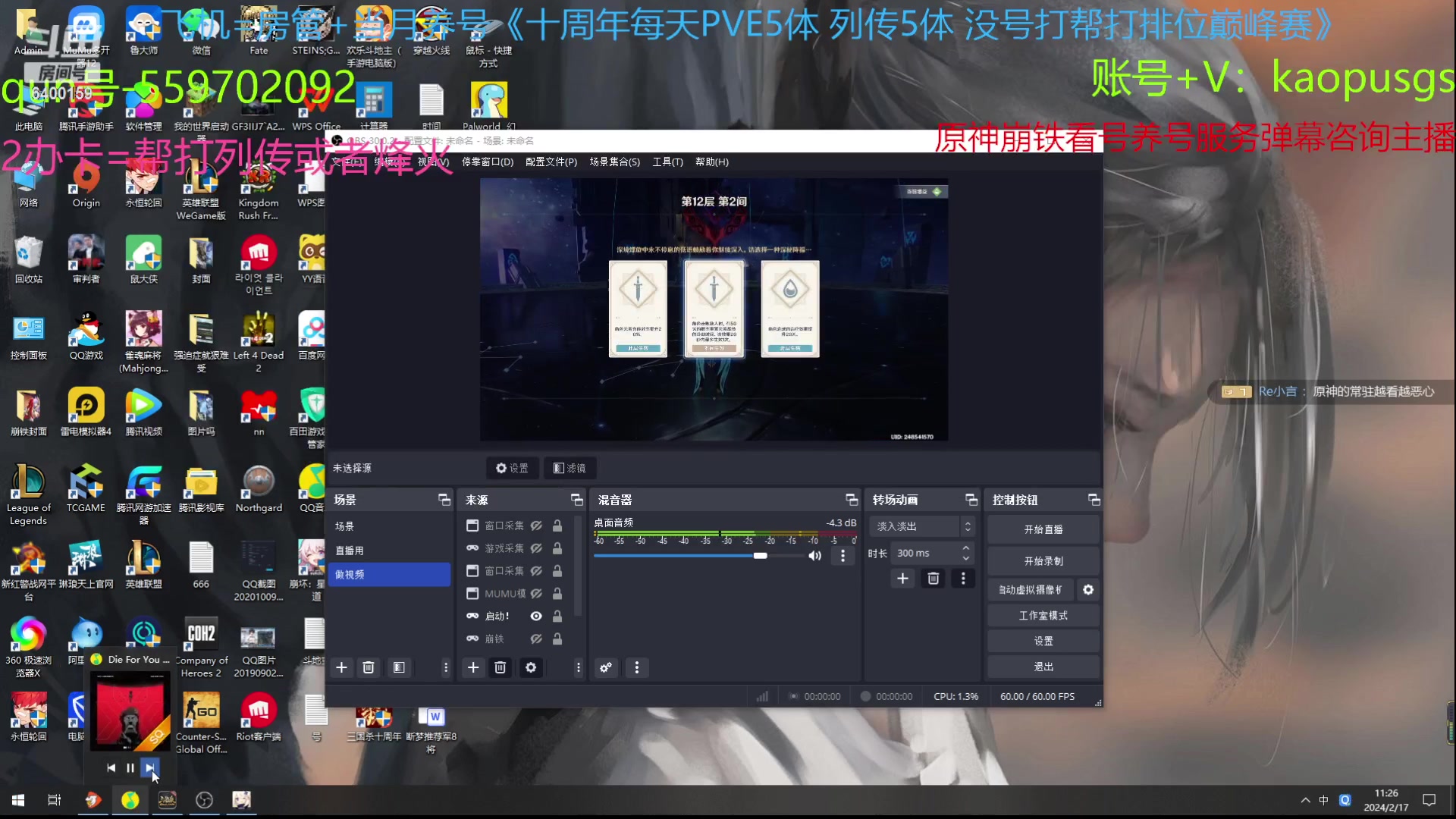This screenshot has width=1456, height=819.
Task: Show the 崩铁 source via eye icon
Action: tap(536, 639)
